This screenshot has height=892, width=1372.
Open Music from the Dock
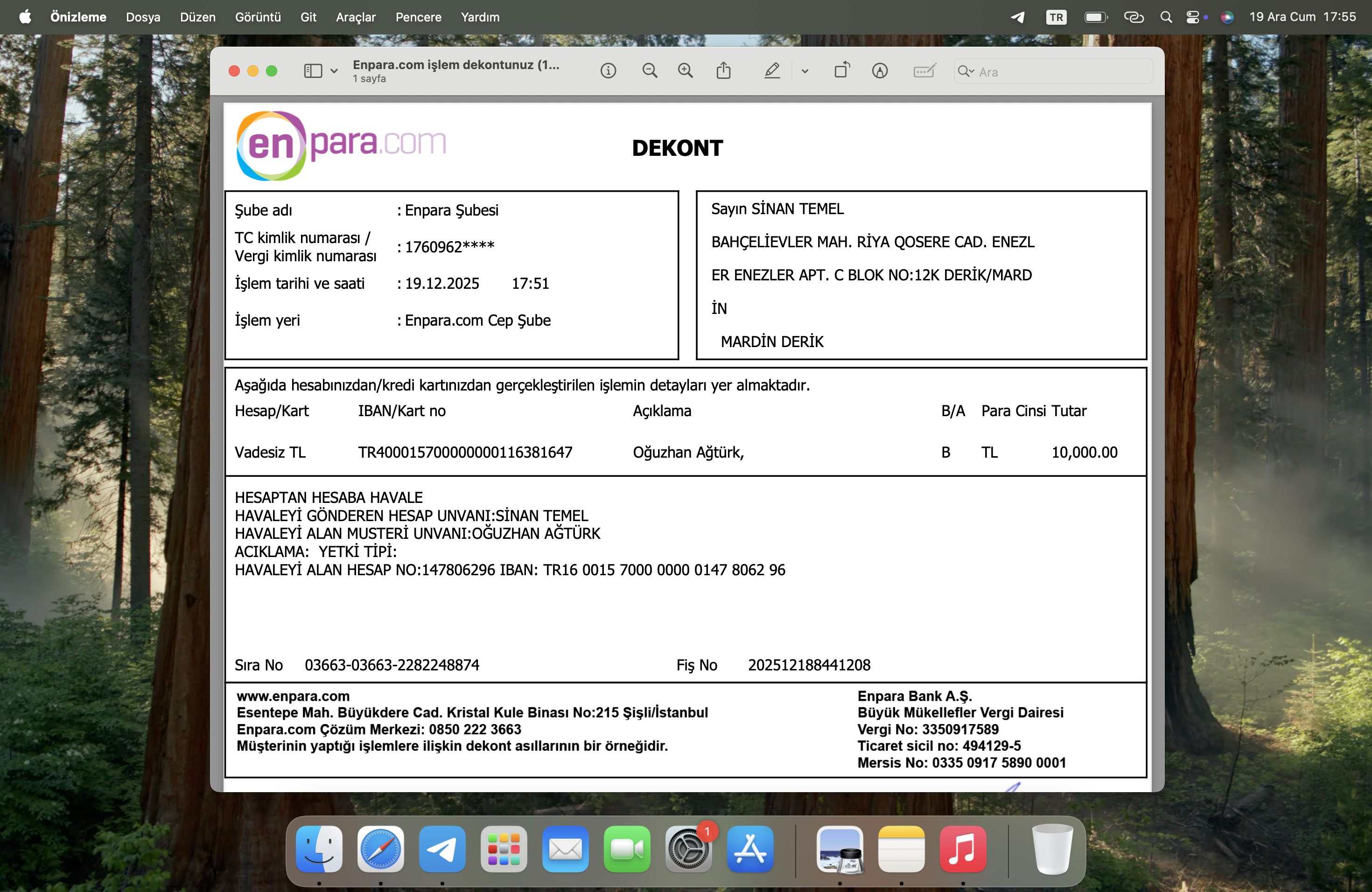[963, 849]
